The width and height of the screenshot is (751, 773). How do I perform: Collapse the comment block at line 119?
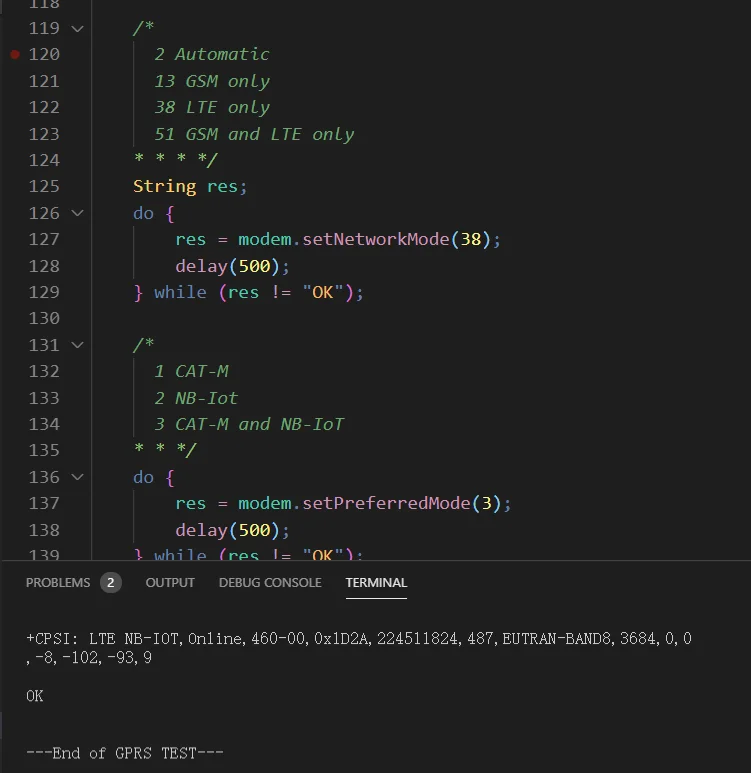(78, 29)
